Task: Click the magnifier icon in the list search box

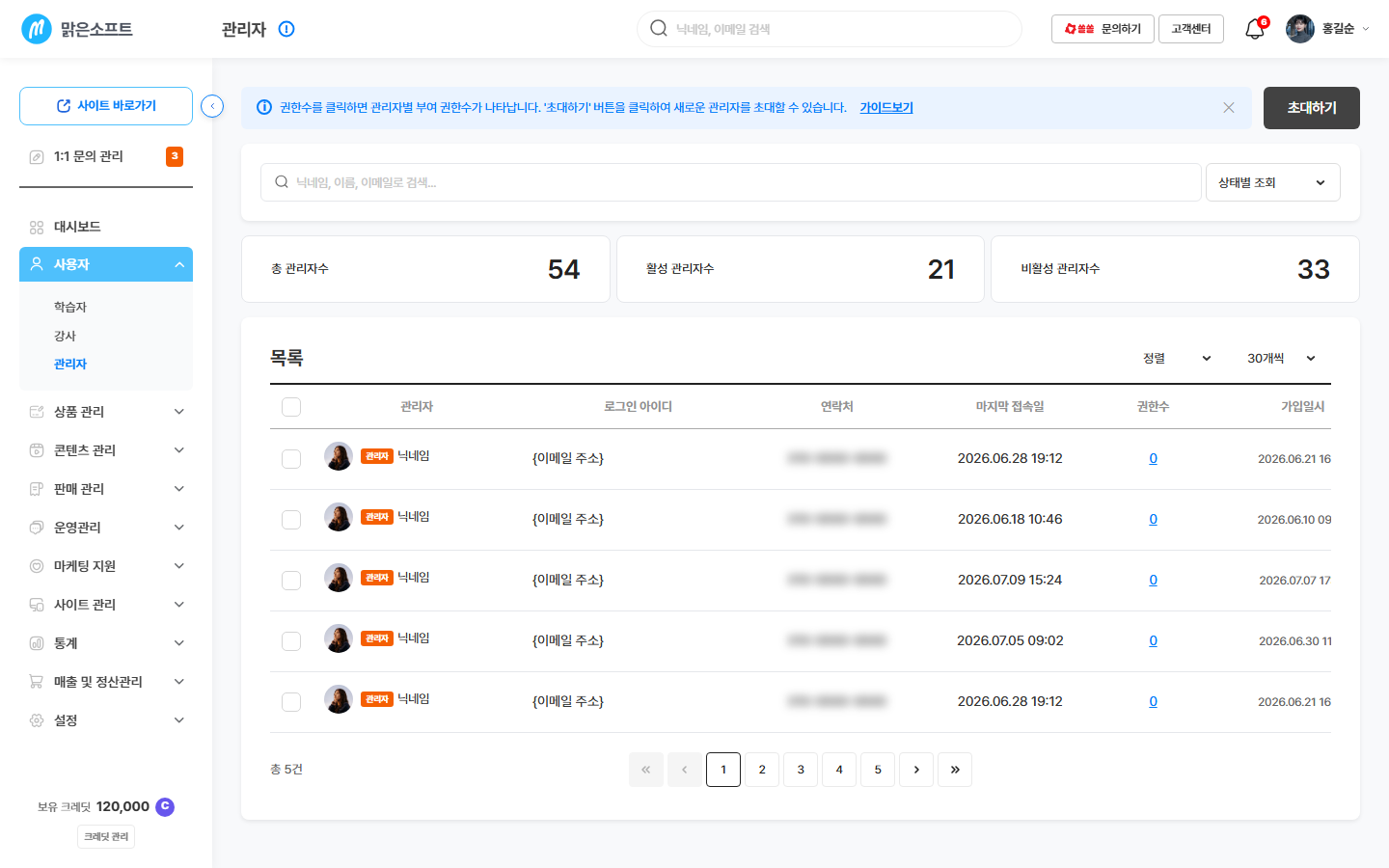Action: [x=282, y=182]
